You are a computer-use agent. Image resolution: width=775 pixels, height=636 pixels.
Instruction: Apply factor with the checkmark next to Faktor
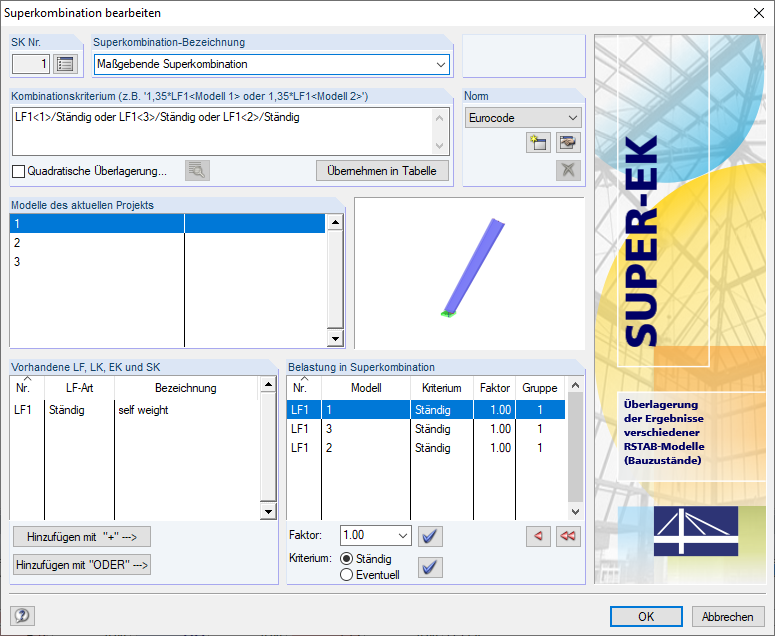430,536
